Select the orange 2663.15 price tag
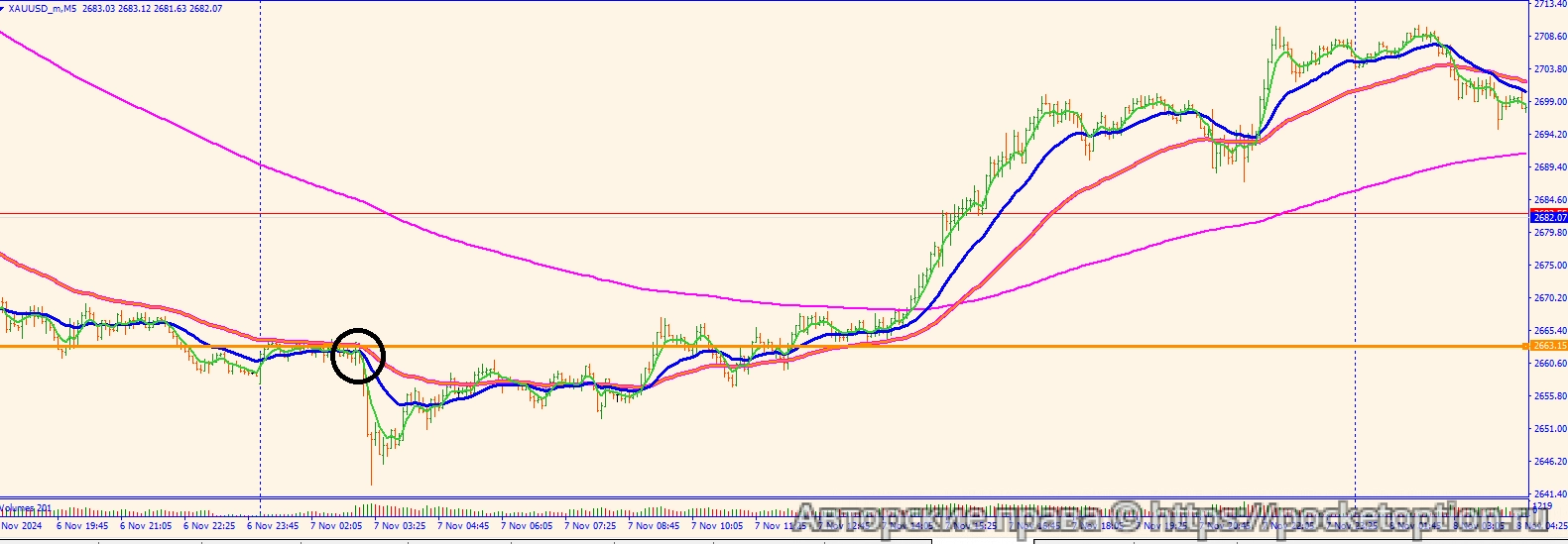The height and width of the screenshot is (544, 1568). click(x=1548, y=346)
